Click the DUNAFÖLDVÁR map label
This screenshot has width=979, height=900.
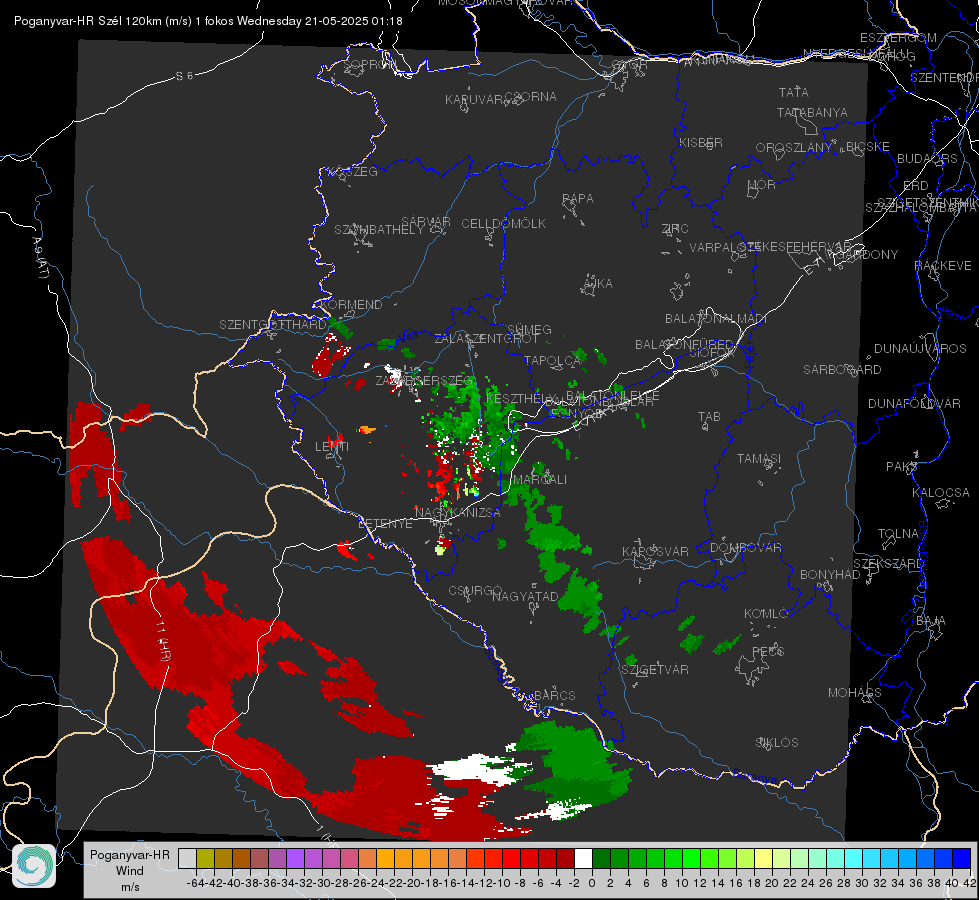click(x=914, y=403)
